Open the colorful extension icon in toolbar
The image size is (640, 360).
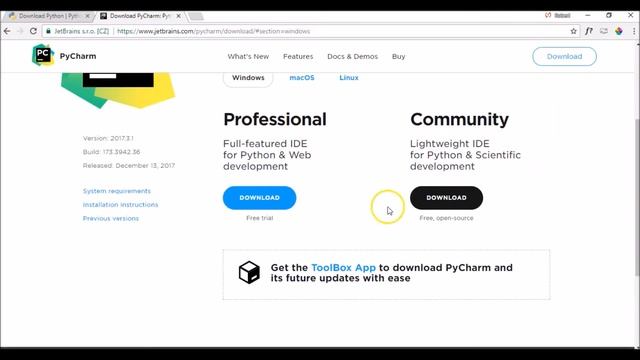619,31
